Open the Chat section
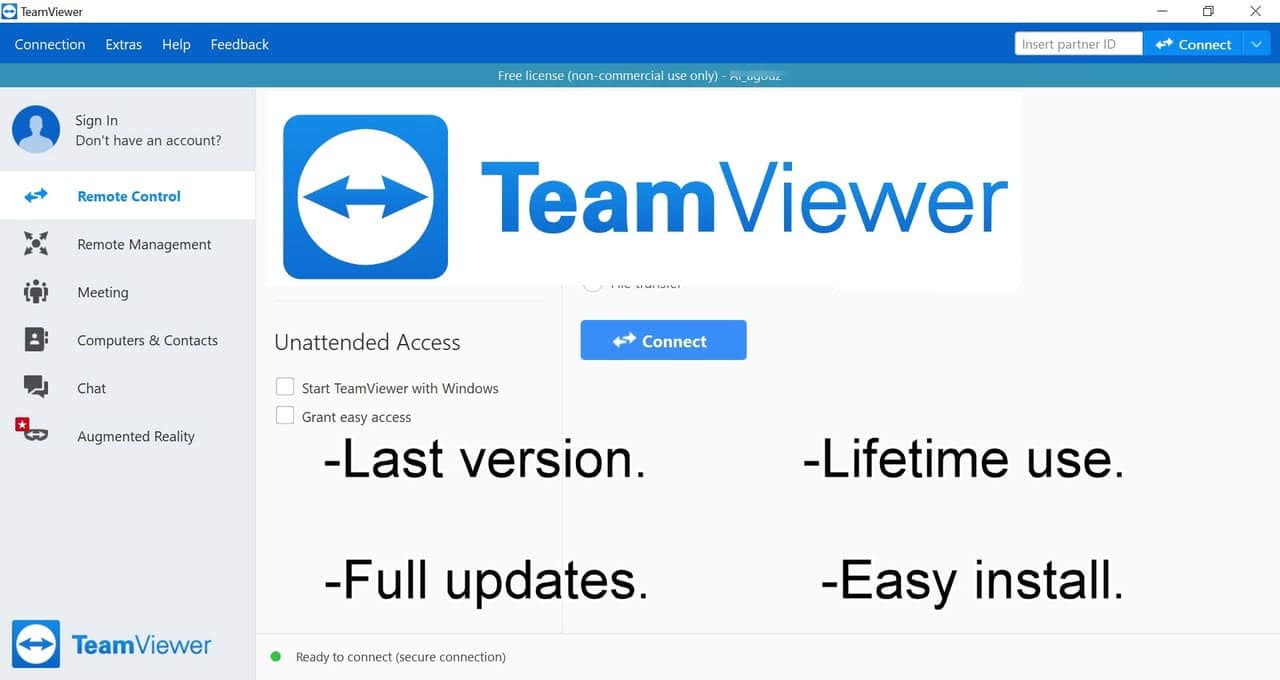Viewport: 1280px width, 680px height. (x=128, y=388)
